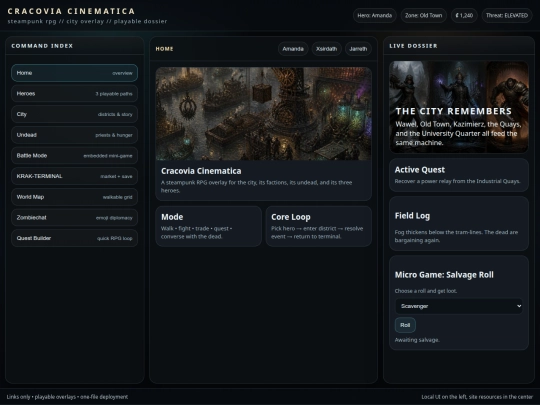Open the Heroes command entry

74,94
